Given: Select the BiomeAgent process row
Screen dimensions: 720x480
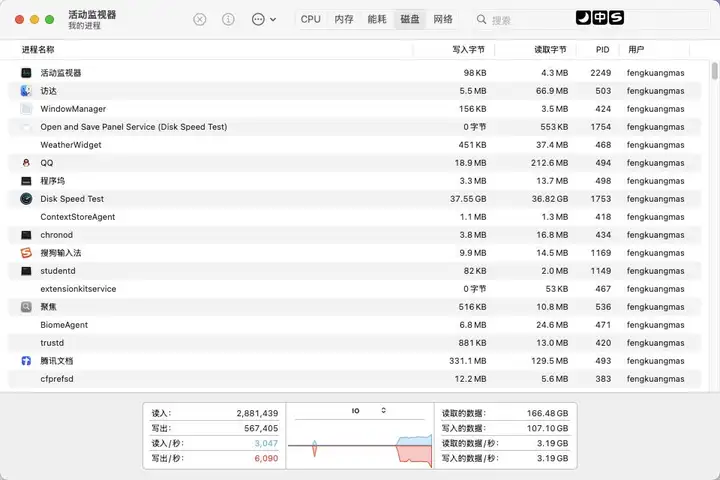Looking at the screenshot, I should click(354, 325).
